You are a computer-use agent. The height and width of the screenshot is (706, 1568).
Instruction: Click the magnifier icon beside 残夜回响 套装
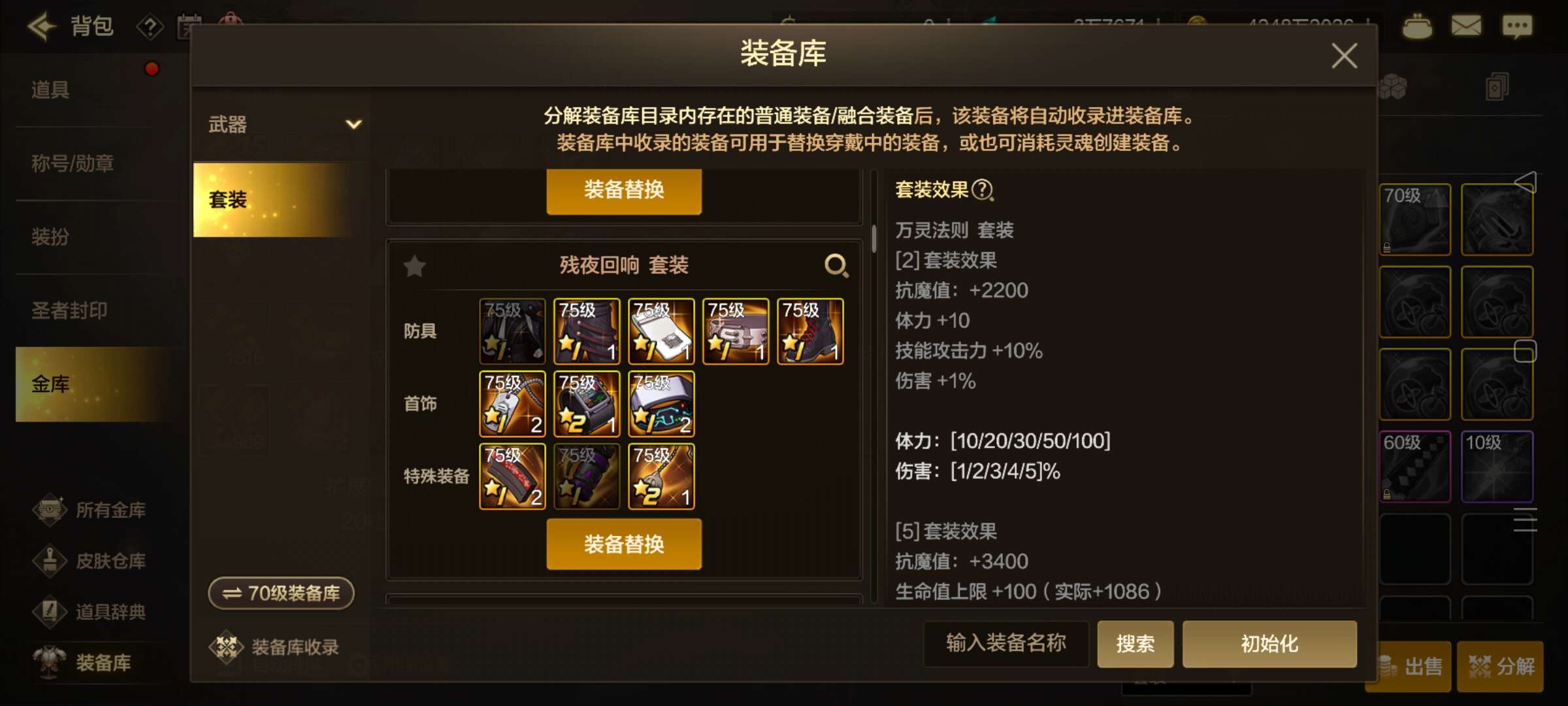[836, 265]
